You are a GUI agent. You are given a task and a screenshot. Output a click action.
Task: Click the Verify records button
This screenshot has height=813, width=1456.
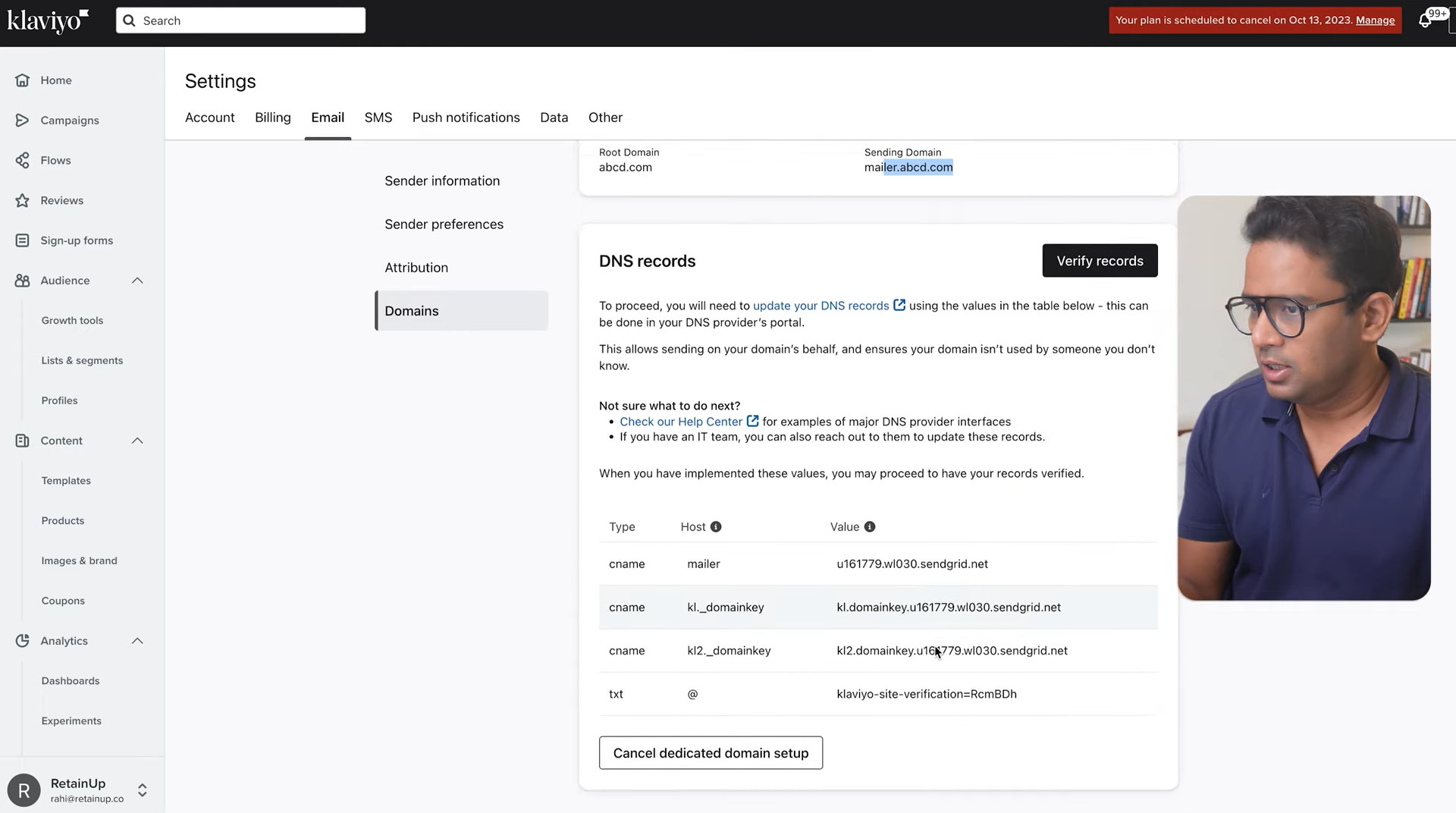tap(1100, 261)
